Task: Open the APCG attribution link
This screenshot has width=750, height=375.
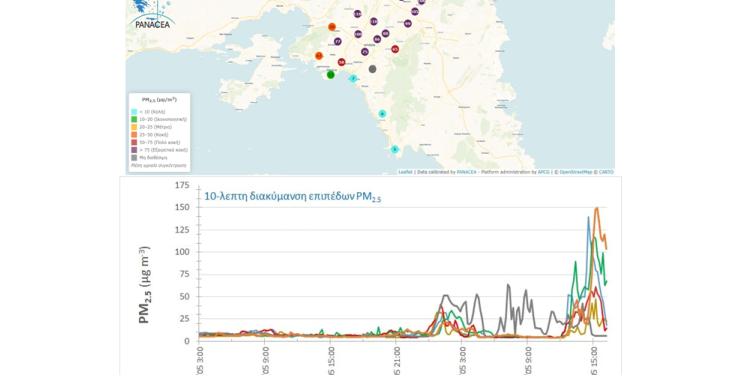Action: [543, 172]
